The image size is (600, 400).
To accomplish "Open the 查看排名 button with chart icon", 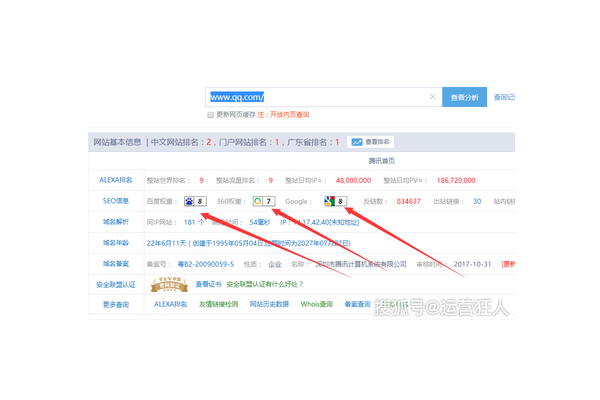I will click(370, 142).
